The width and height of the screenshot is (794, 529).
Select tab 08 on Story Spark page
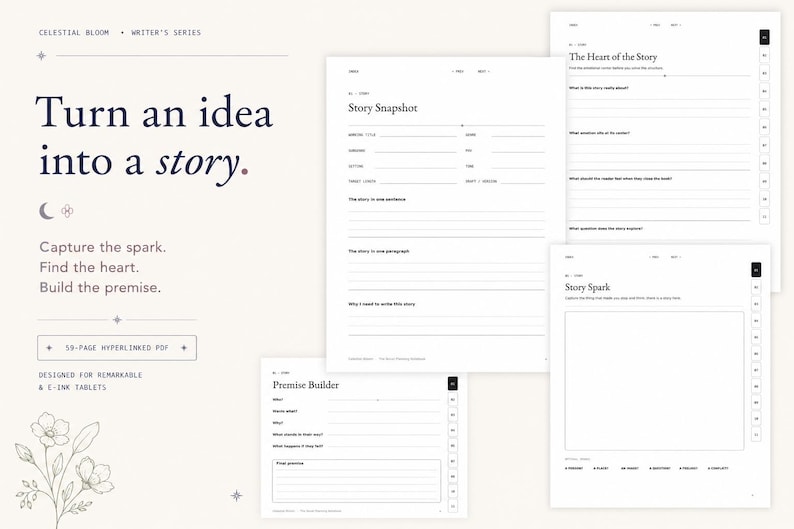756,386
